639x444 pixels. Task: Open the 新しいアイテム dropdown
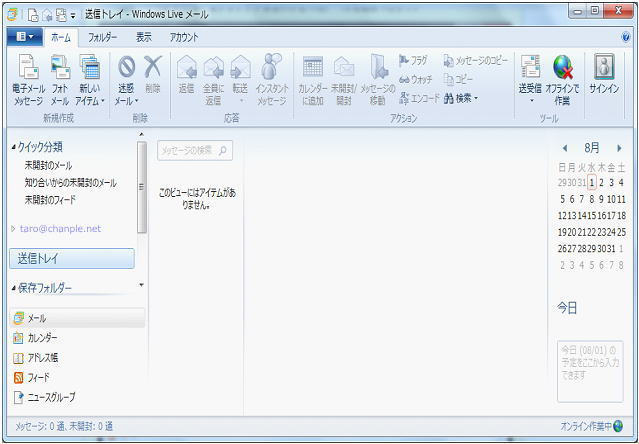[x=90, y=80]
